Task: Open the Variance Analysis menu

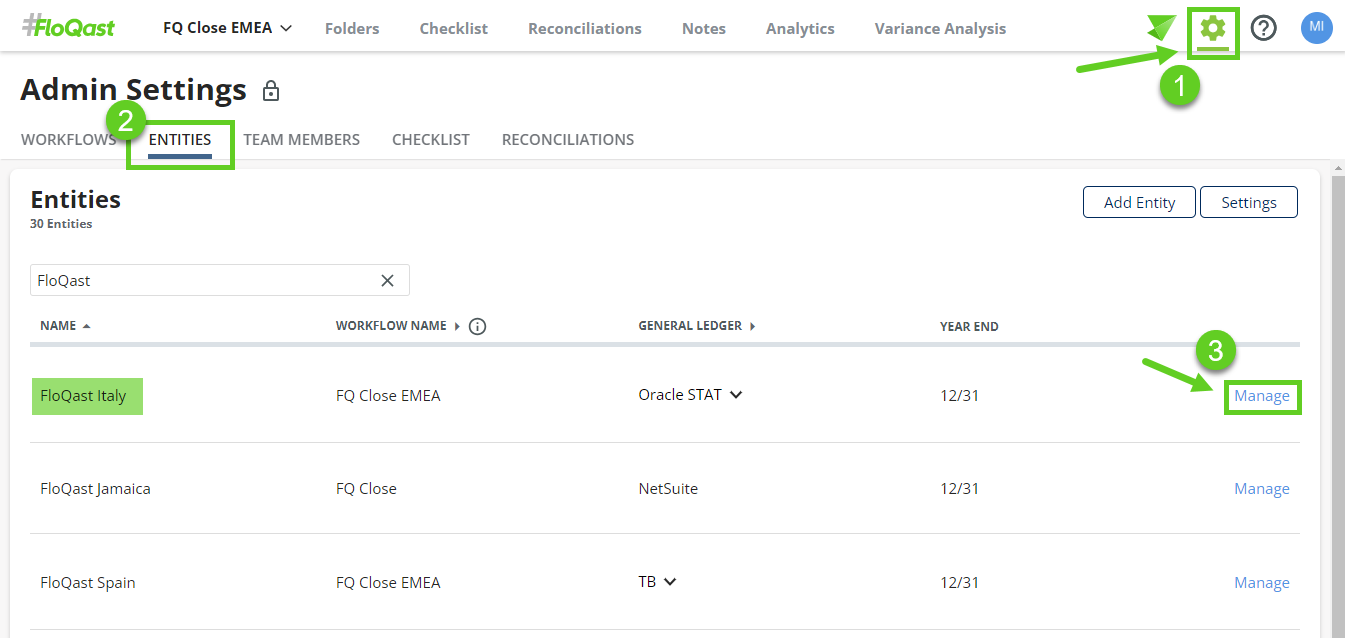Action: point(940,28)
